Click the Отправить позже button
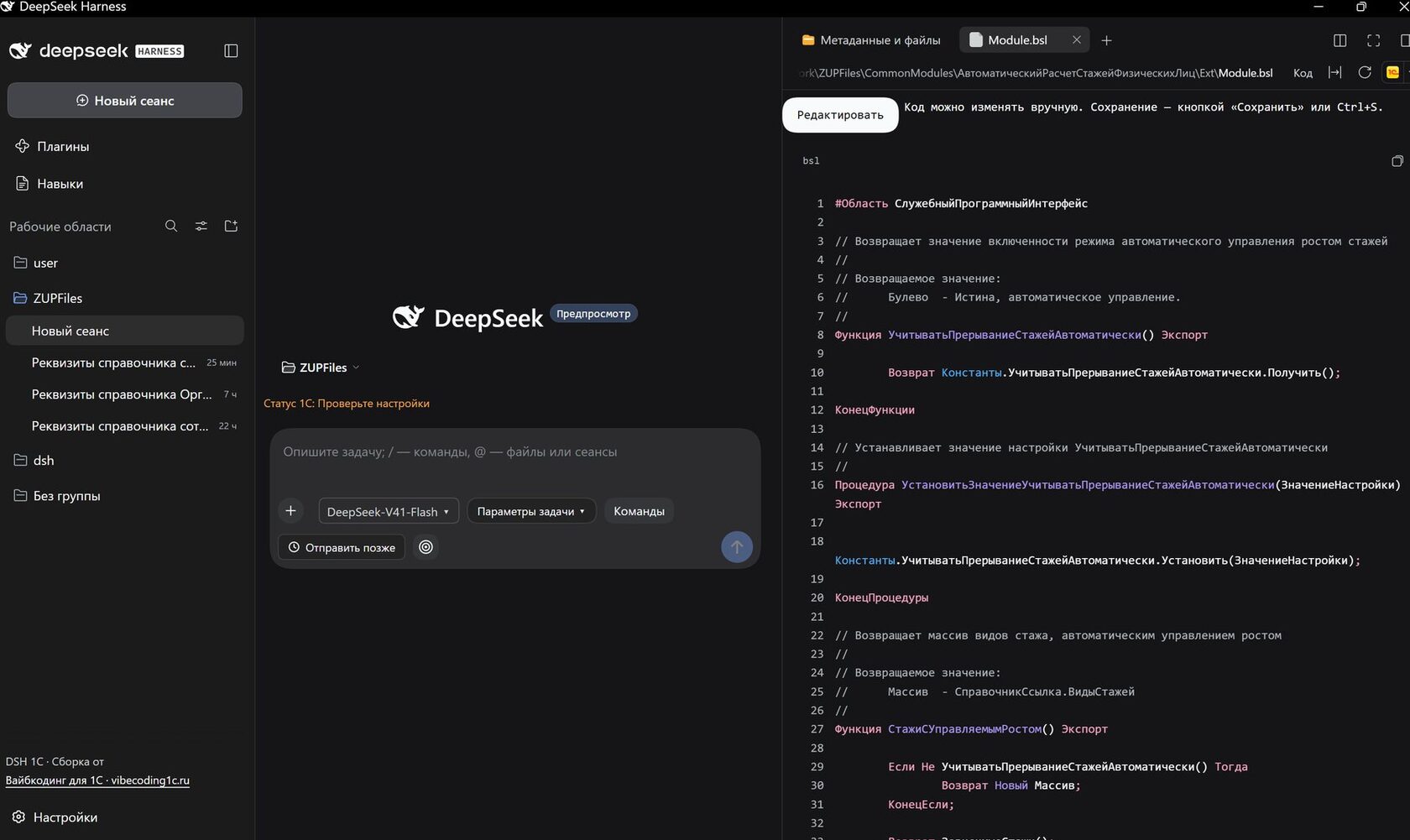 [x=342, y=547]
